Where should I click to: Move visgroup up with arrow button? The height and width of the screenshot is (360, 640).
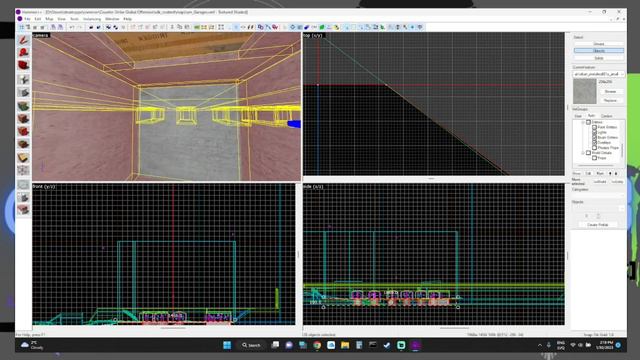tap(610, 173)
